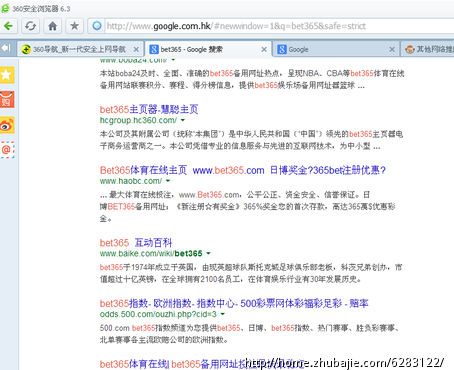Screen dimensions: 454x370
Task: Click the 360 favicon on first tab
Action: click(26, 49)
